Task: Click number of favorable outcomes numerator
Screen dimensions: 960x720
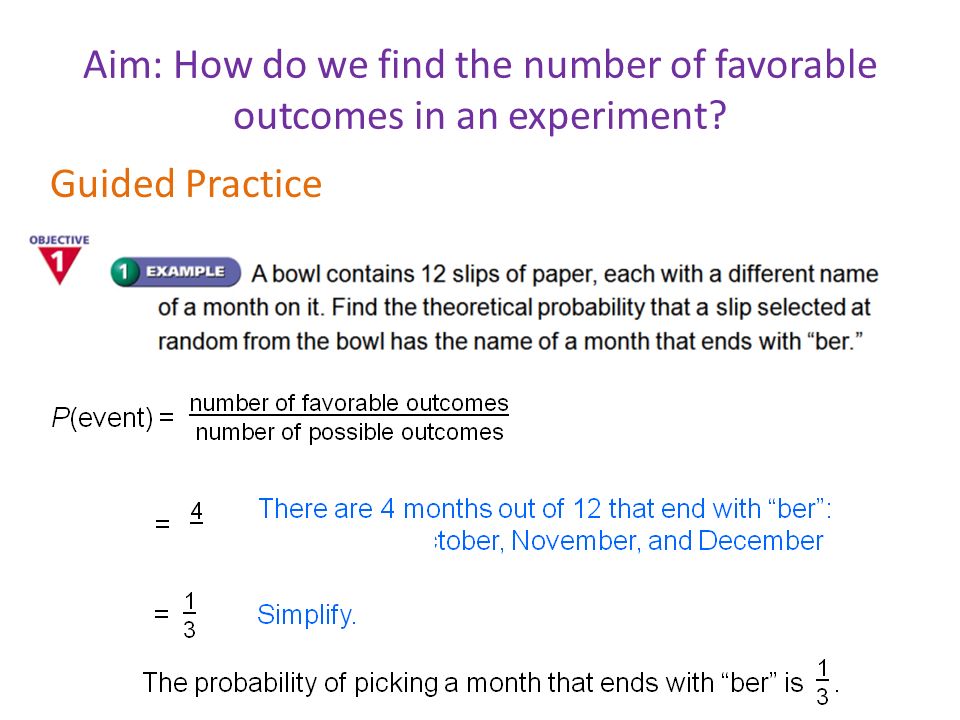Action: [x=349, y=403]
